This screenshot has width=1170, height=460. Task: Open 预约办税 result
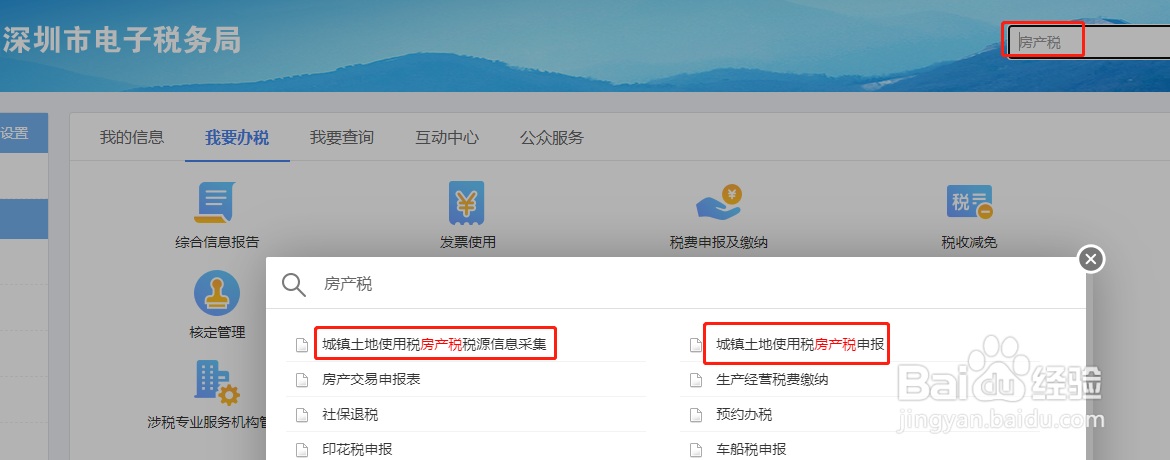point(744,414)
